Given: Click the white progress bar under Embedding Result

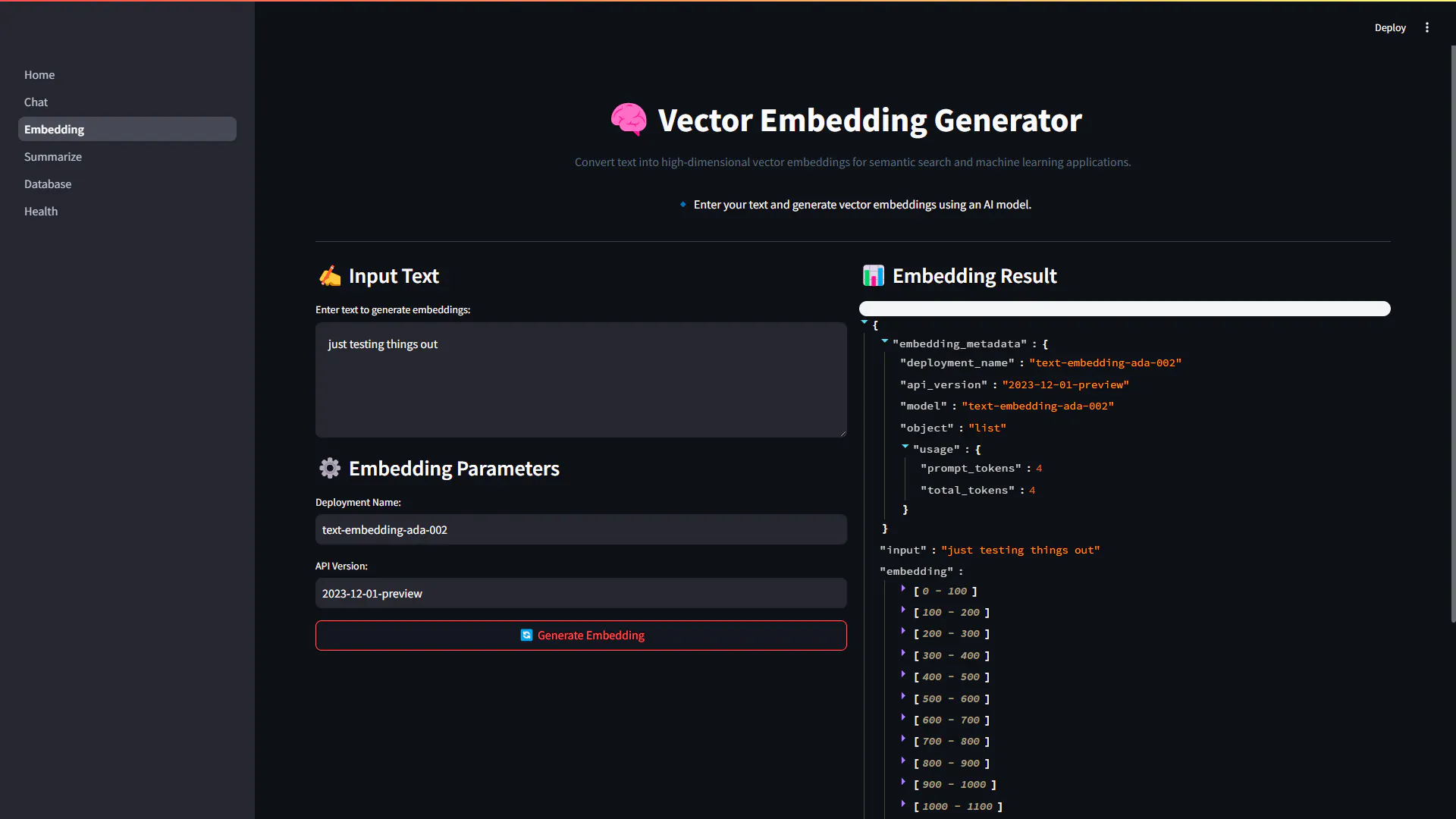Looking at the screenshot, I should pos(1125,309).
